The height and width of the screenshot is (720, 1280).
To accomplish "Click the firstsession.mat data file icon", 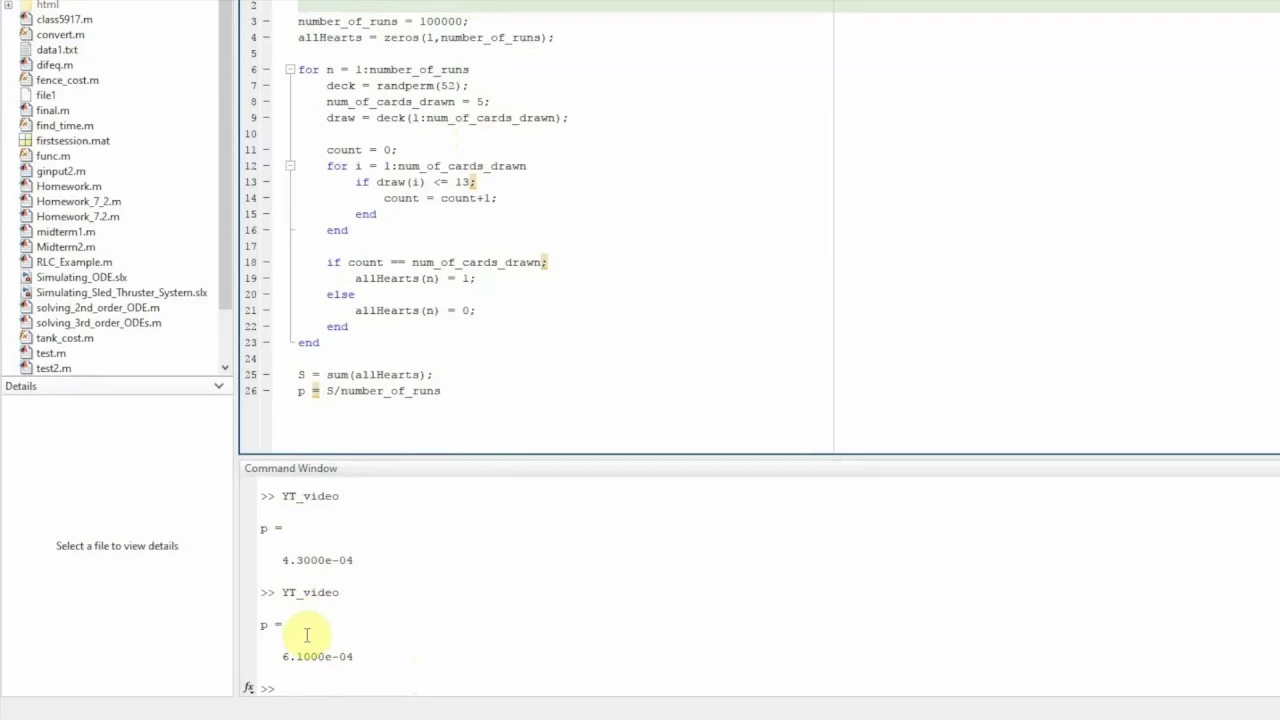I will pyautogui.click(x=26, y=141).
